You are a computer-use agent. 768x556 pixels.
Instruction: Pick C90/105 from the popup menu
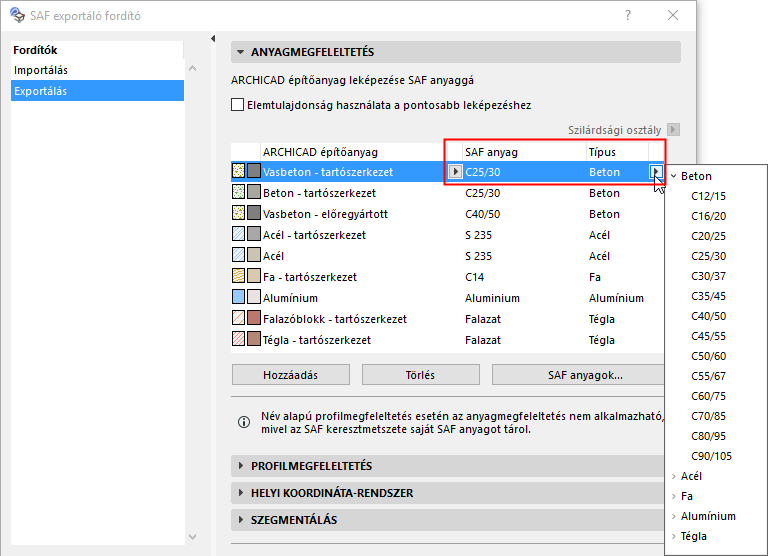tap(711, 456)
